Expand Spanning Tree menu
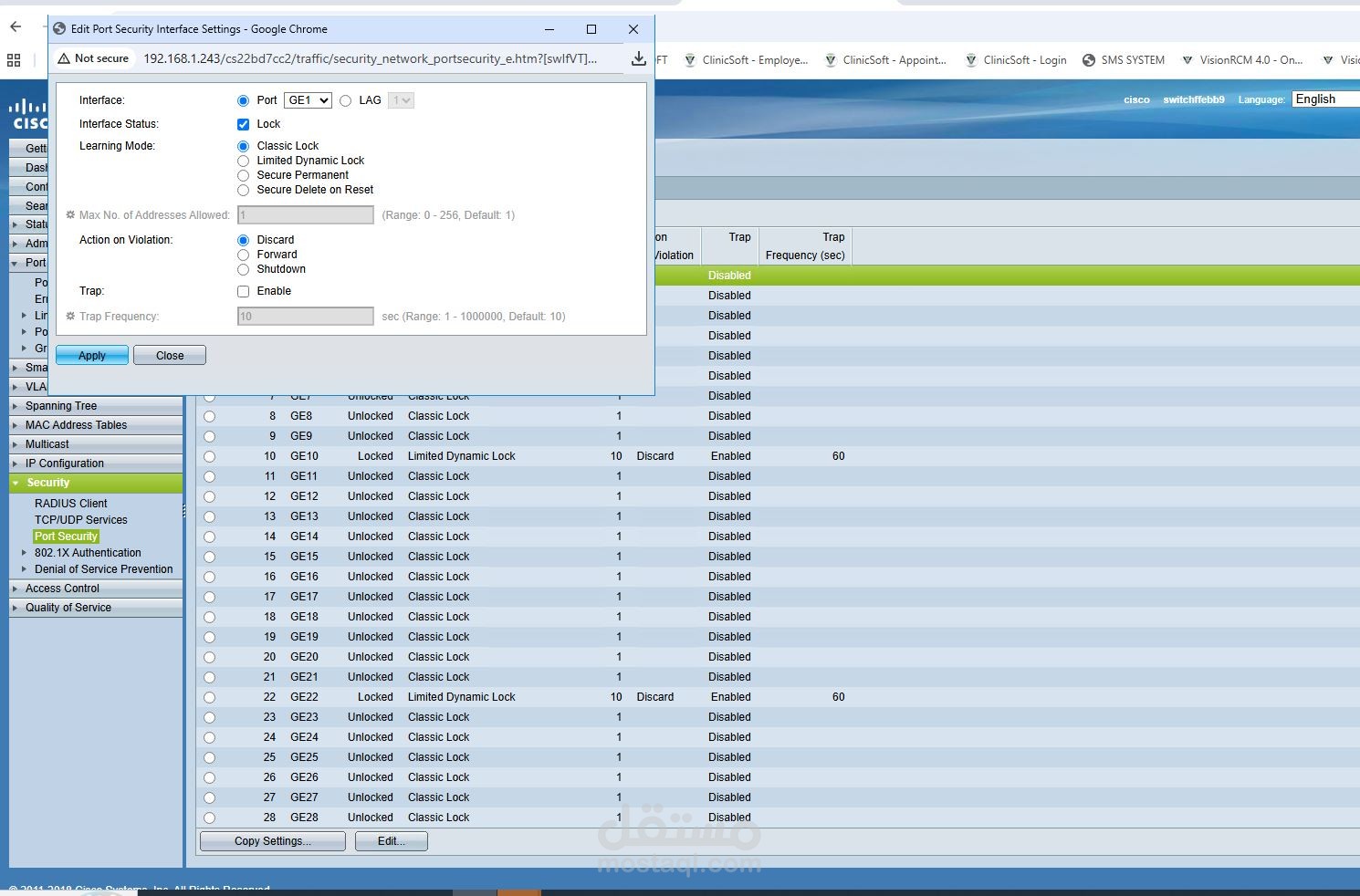This screenshot has width=1360, height=896. click(96, 406)
